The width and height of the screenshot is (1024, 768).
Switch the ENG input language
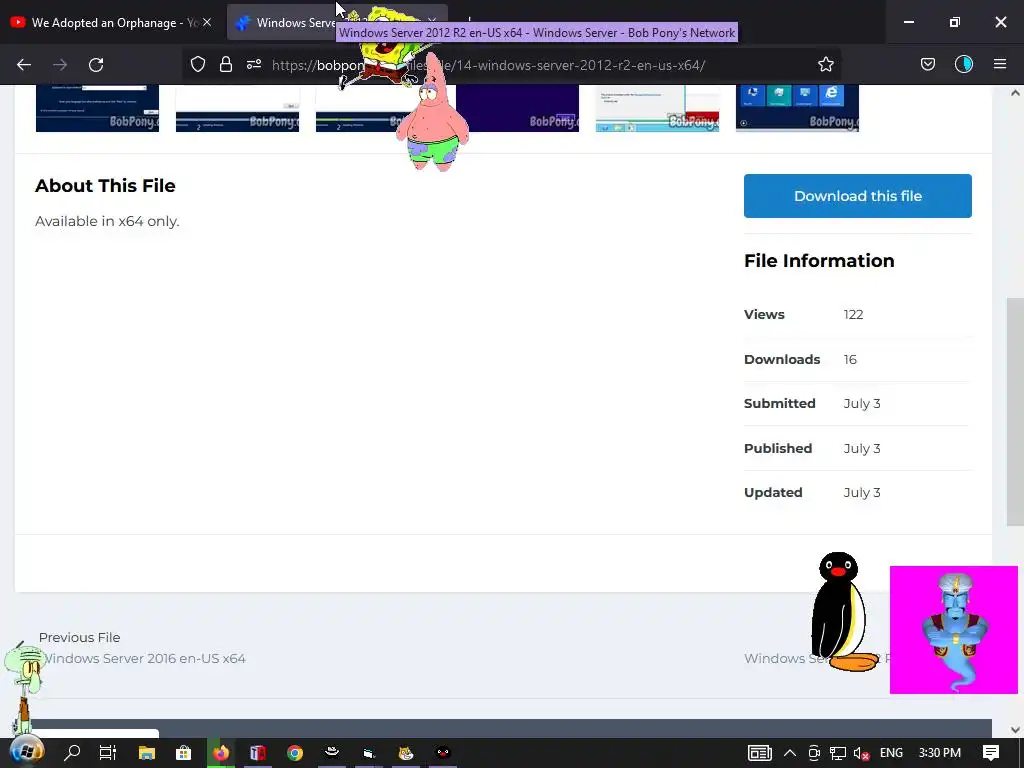click(891, 753)
